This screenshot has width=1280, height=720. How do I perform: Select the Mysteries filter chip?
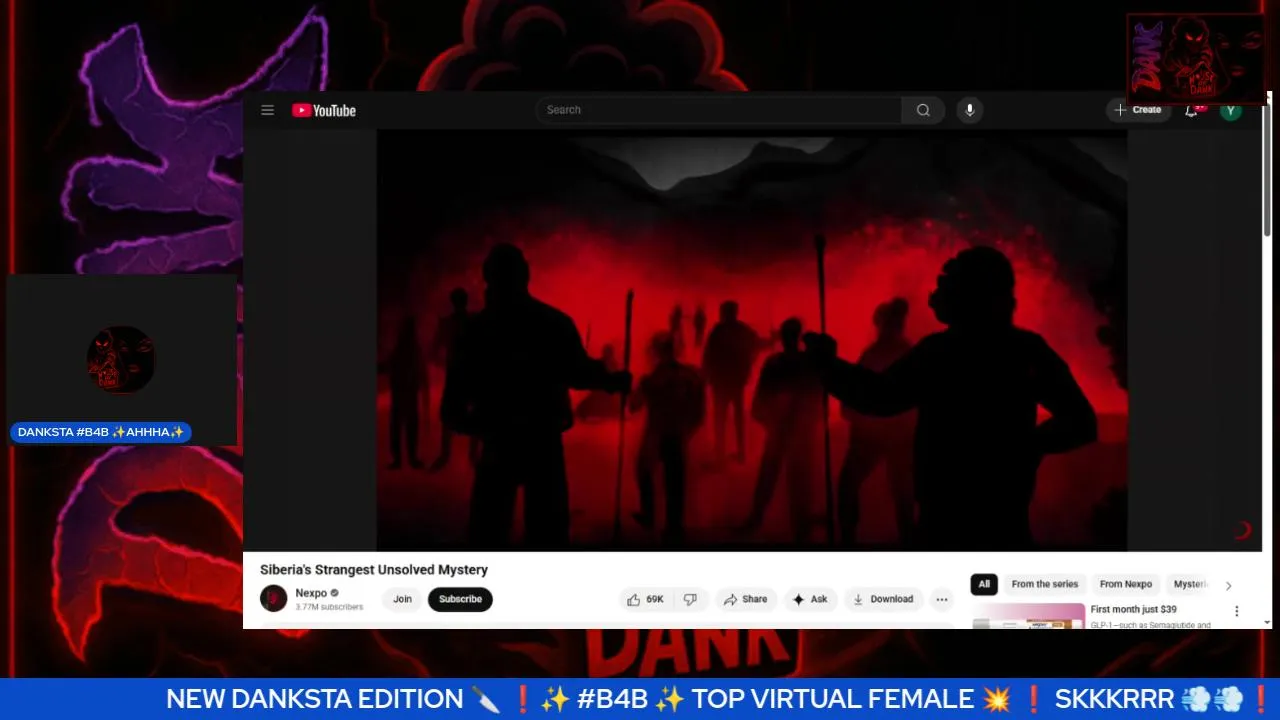coord(1190,584)
